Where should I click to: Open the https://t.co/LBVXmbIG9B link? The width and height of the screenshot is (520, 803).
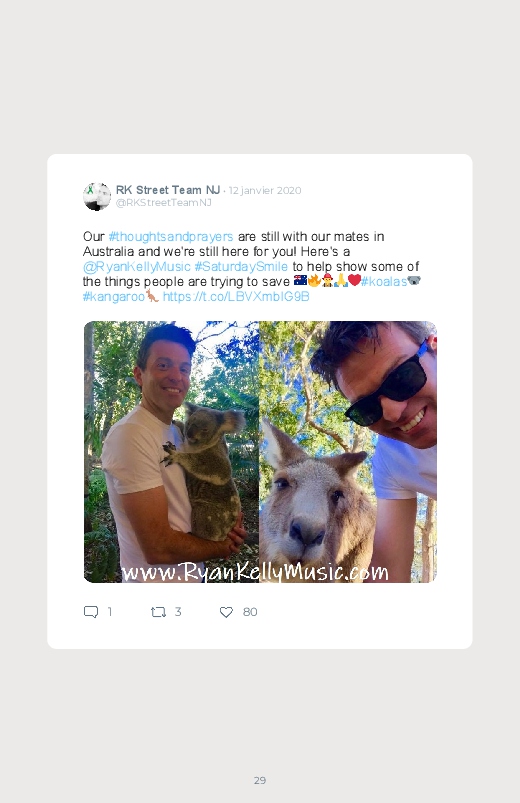click(236, 297)
